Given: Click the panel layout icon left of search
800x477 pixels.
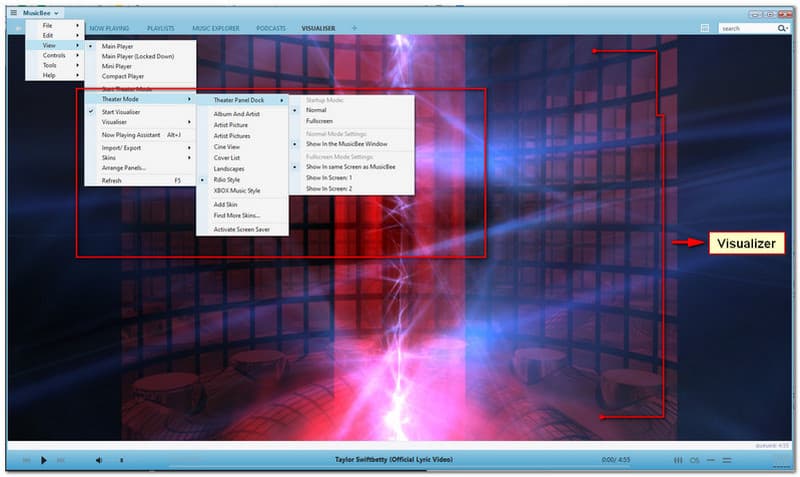Looking at the screenshot, I should point(705,29).
